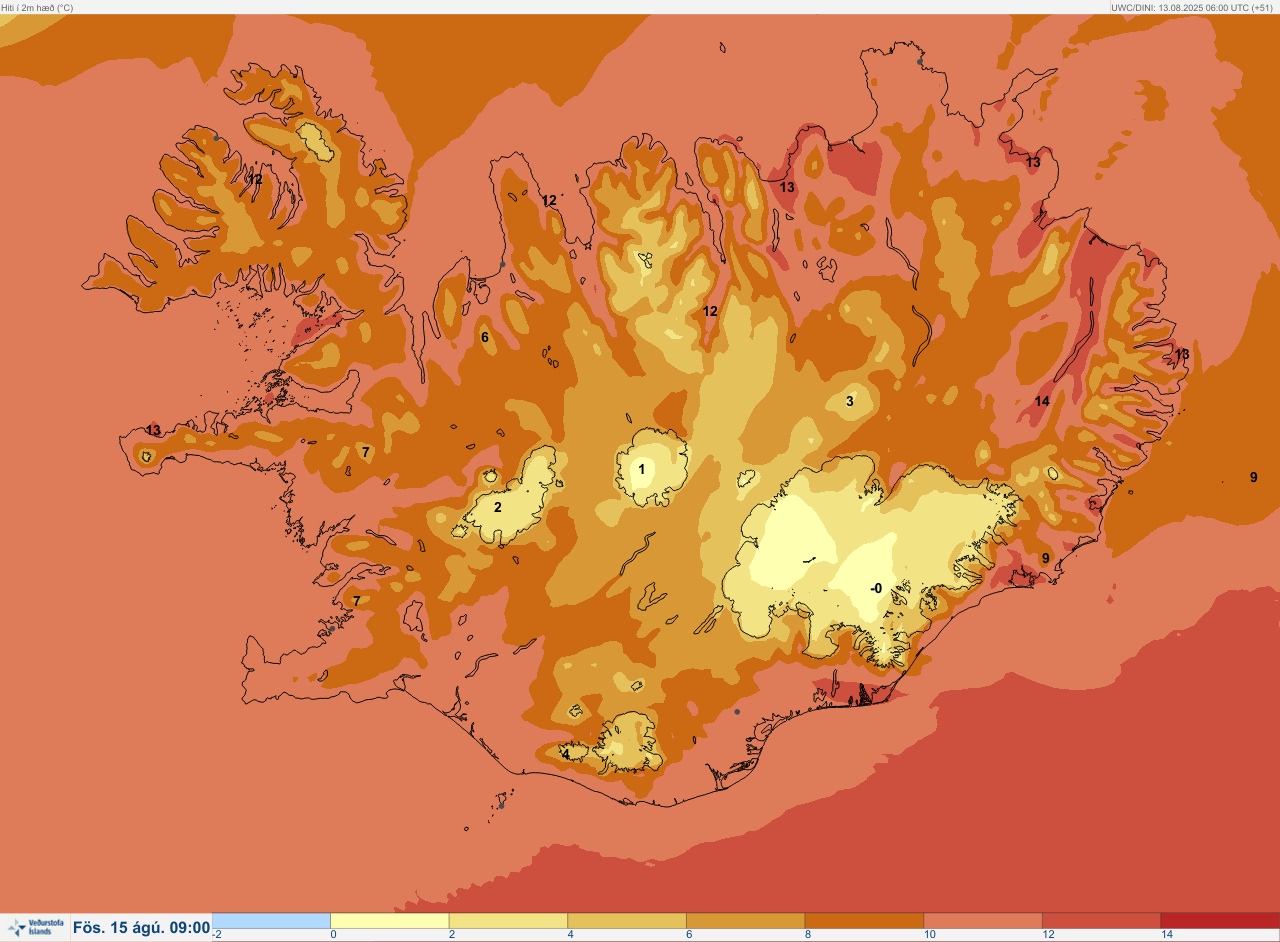
Task: Click the map title Hiti í 2m hæð (°C)
Action: [37, 7]
